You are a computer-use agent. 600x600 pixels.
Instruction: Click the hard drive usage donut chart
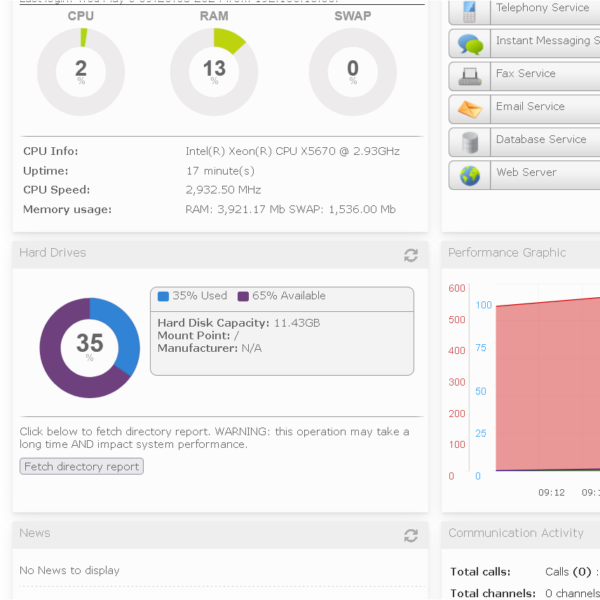point(89,347)
